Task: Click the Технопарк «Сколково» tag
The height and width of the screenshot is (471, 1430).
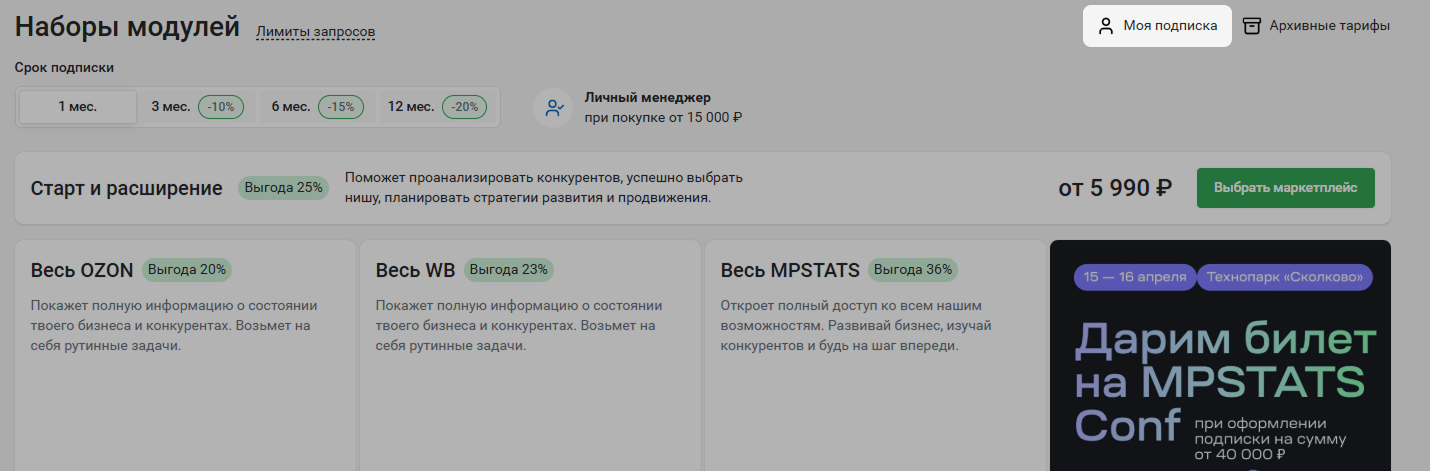Action: click(x=1285, y=277)
